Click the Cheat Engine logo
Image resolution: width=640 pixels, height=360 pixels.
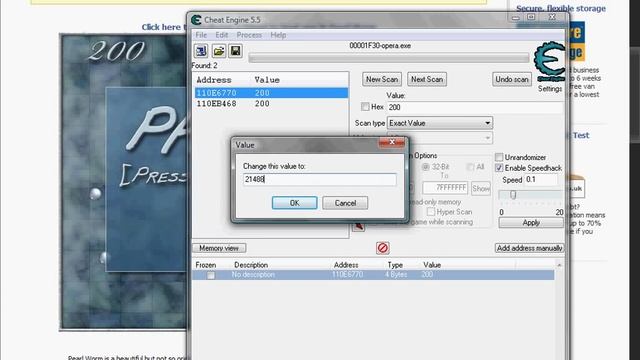click(549, 62)
